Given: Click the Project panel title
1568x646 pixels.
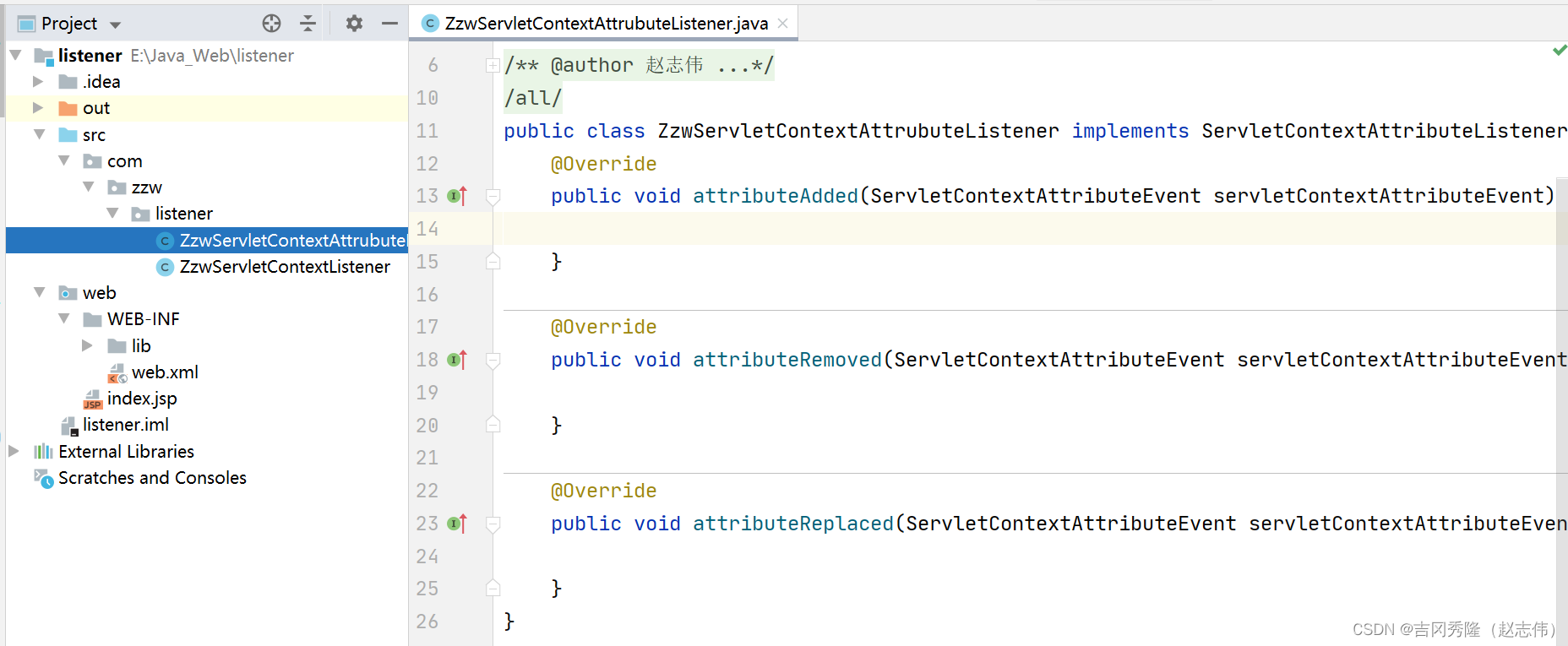Looking at the screenshot, I should tap(69, 24).
